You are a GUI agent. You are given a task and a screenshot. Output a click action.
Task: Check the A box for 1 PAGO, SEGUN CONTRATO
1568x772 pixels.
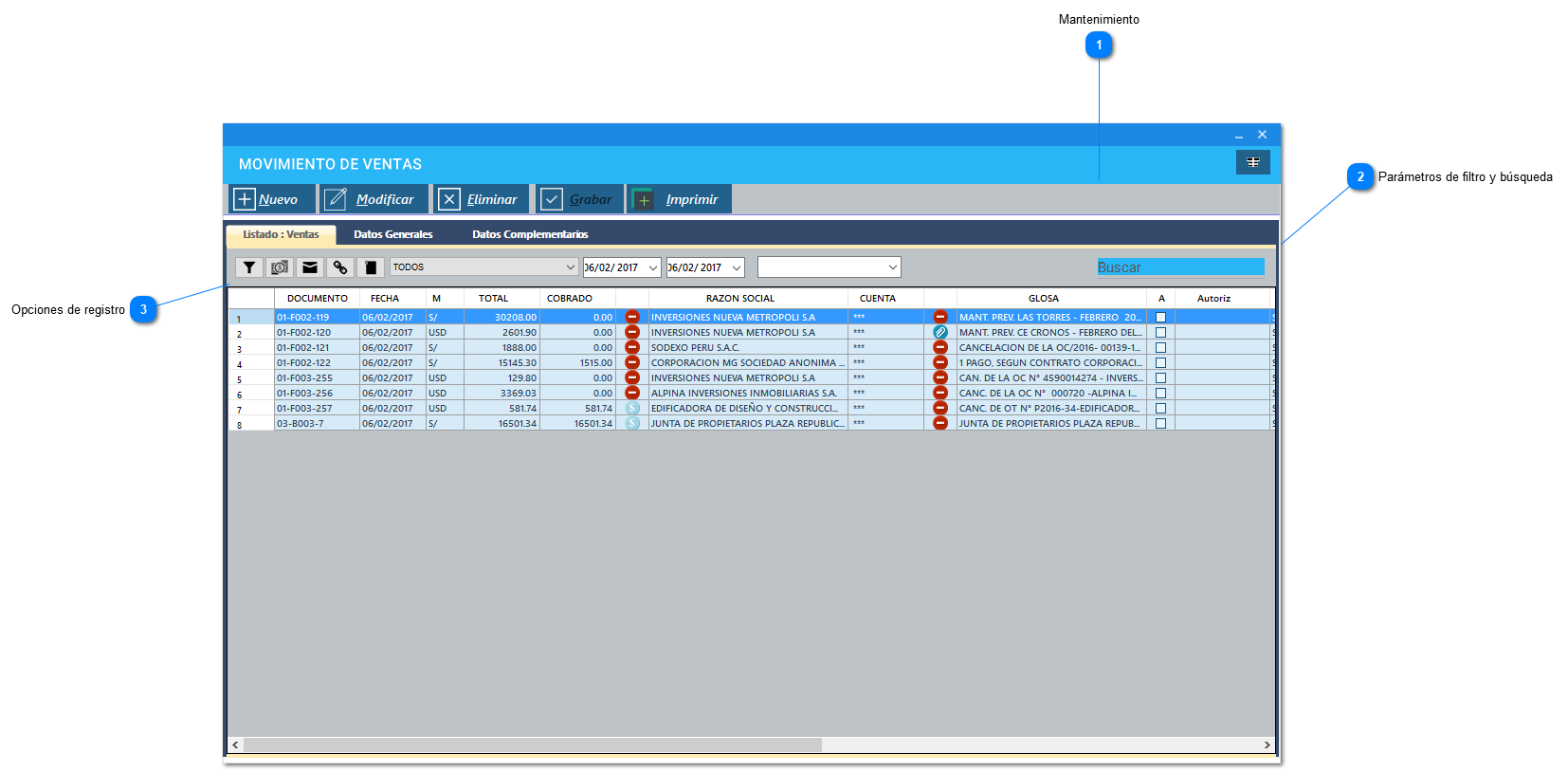(x=1160, y=362)
